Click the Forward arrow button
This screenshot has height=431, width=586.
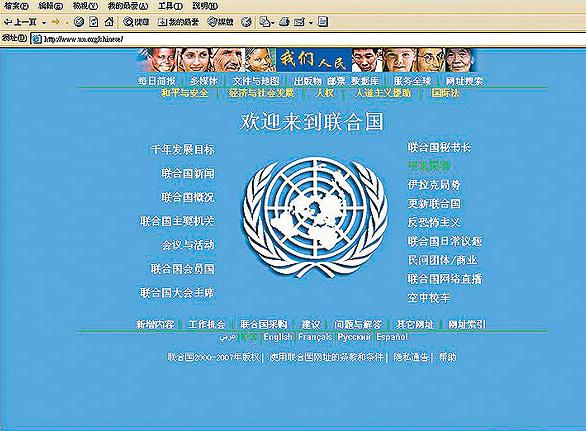56,22
